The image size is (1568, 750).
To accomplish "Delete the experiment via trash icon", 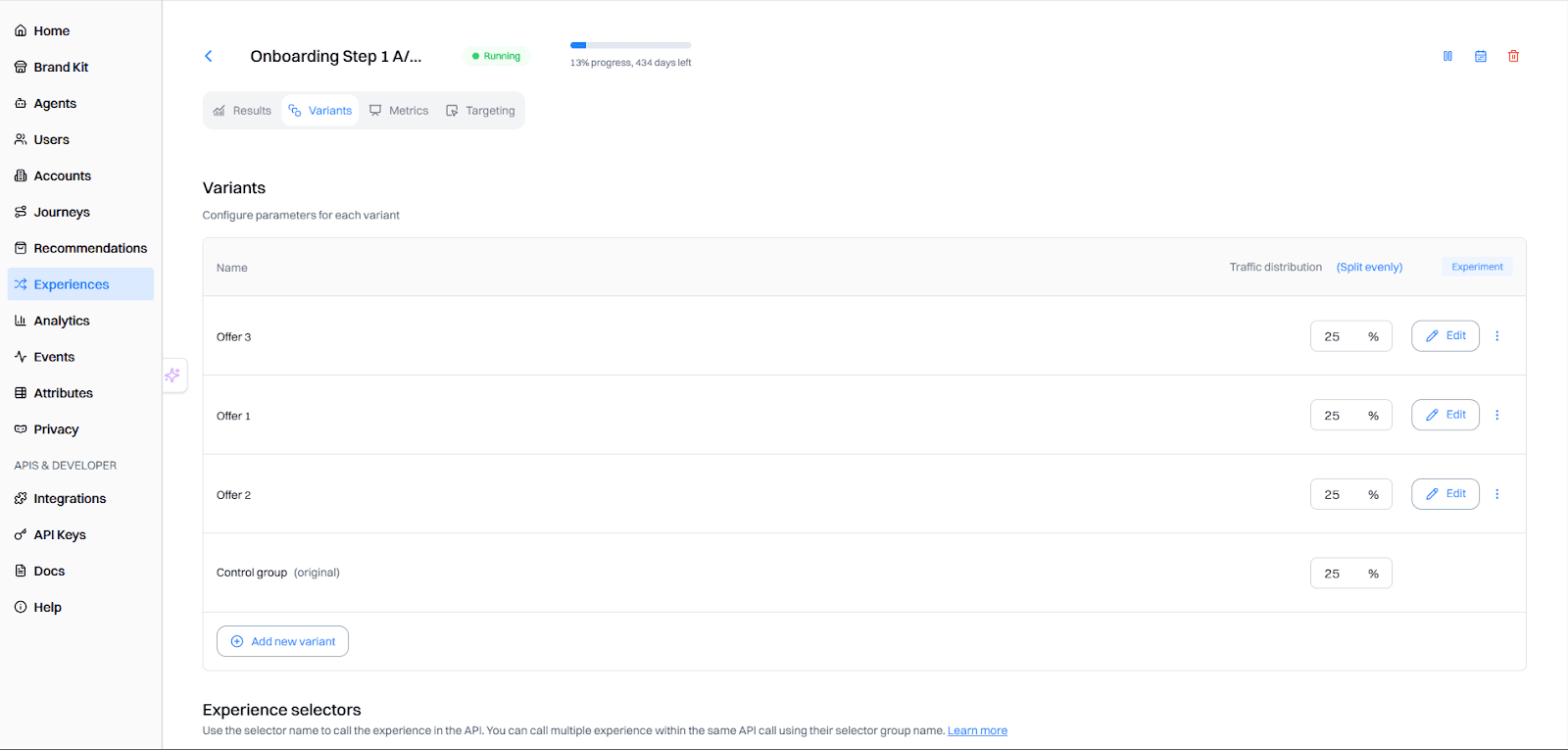I will (x=1513, y=56).
